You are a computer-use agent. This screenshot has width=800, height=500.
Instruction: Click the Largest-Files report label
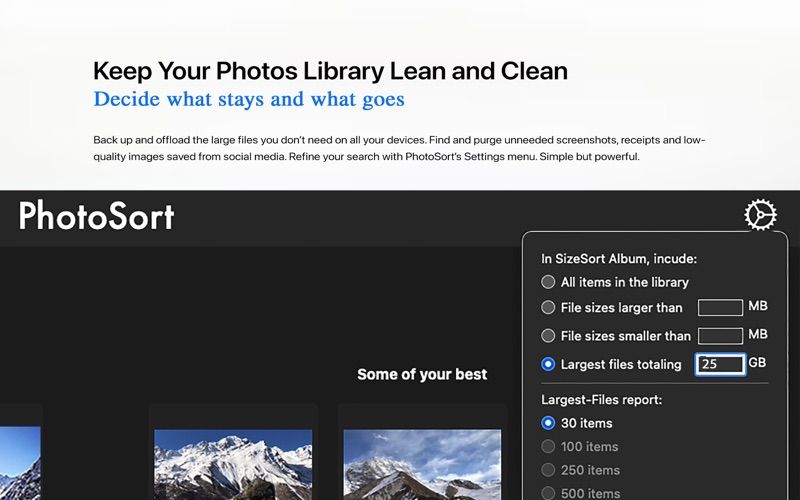[x=602, y=399]
